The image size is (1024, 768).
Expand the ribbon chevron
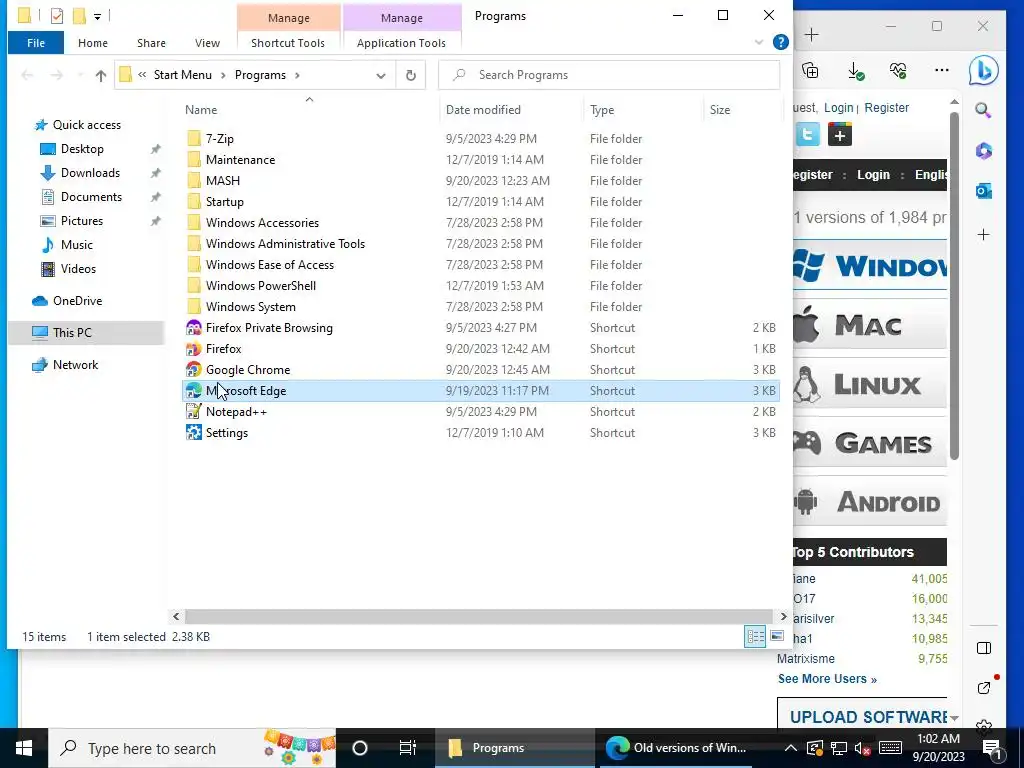tap(759, 42)
